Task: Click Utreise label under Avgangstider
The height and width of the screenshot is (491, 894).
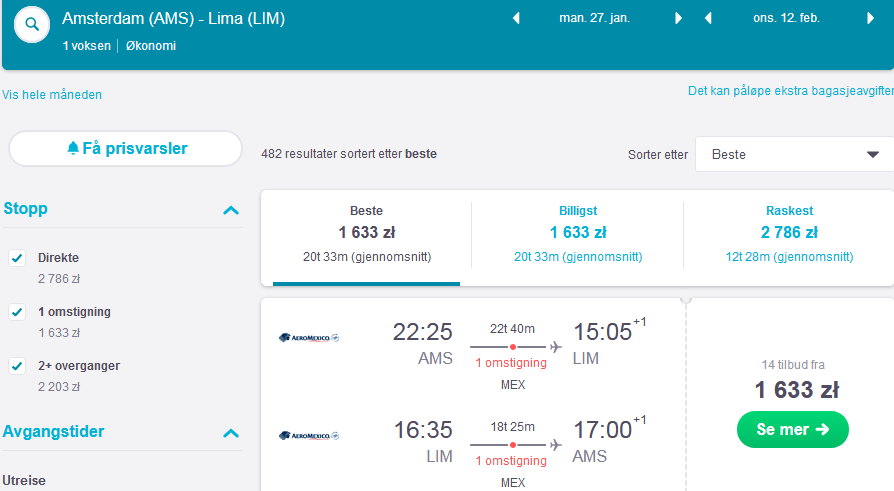Action: 24,481
